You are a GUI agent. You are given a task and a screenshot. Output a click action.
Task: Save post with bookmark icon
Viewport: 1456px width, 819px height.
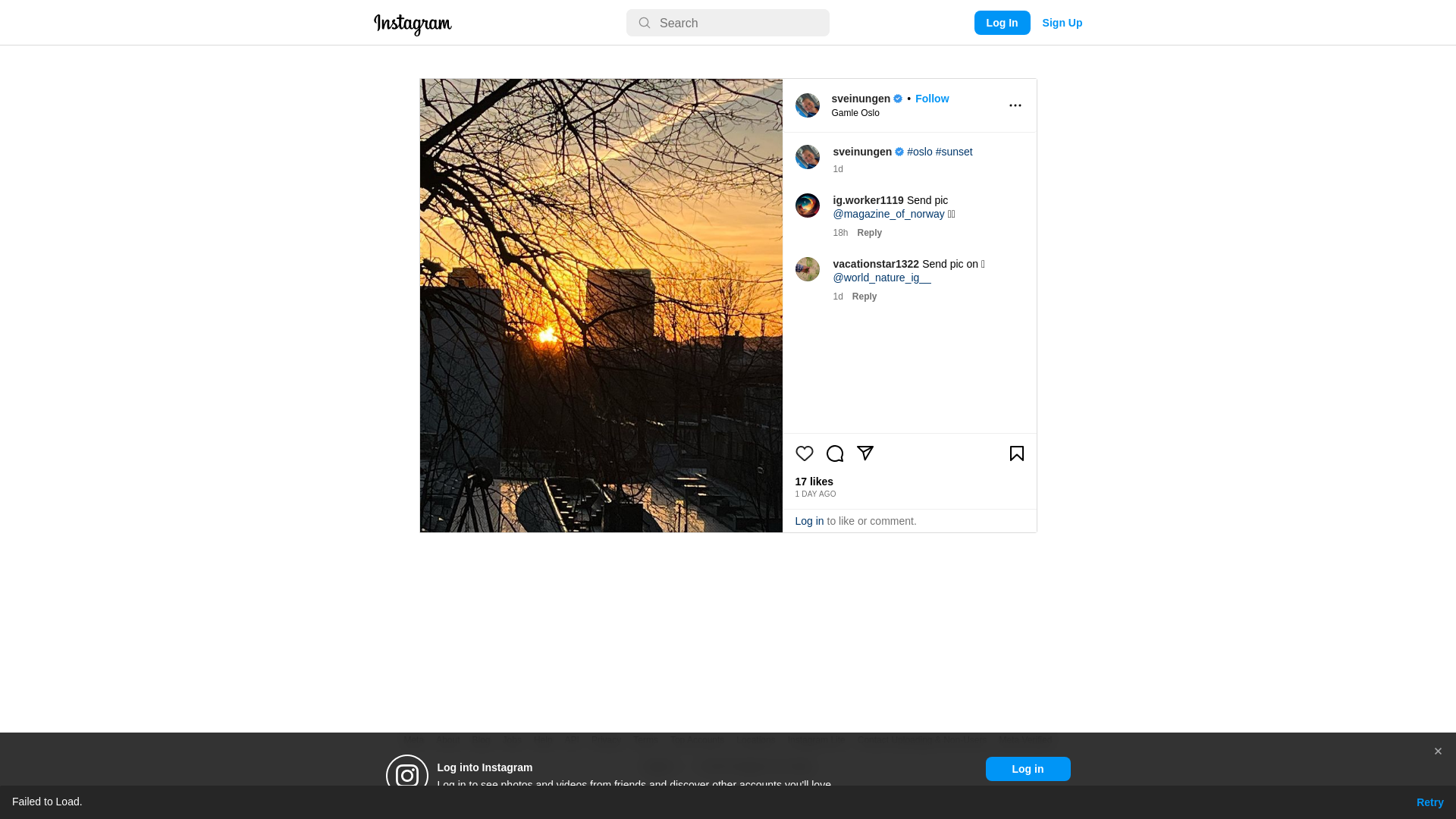click(1017, 453)
